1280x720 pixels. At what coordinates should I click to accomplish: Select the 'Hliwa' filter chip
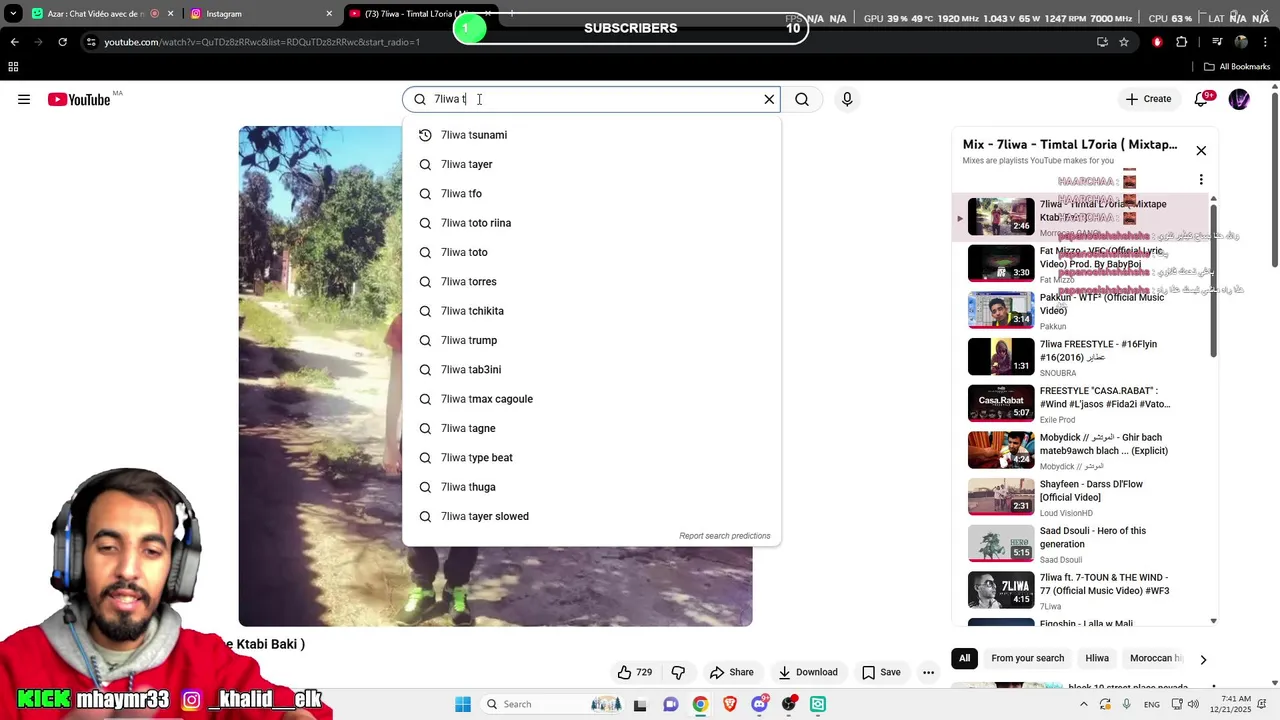click(1097, 658)
